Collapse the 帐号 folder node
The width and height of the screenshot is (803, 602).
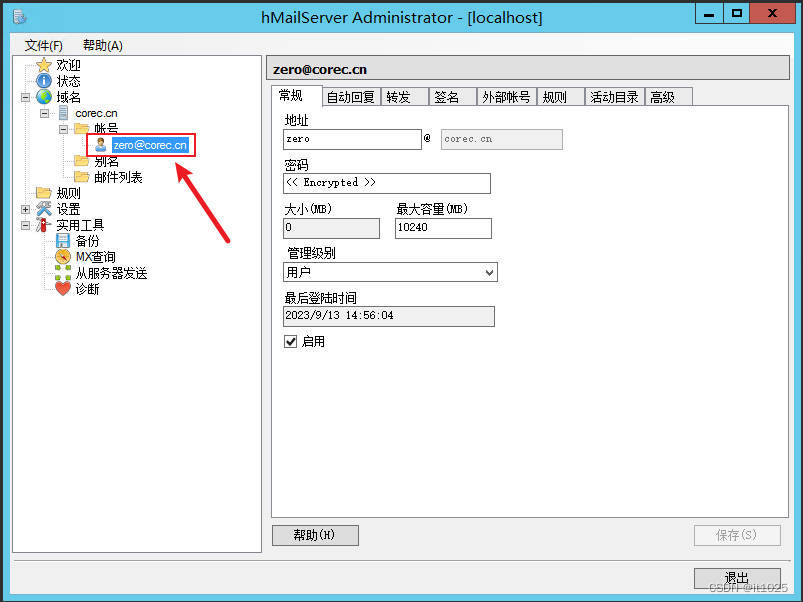tap(63, 129)
